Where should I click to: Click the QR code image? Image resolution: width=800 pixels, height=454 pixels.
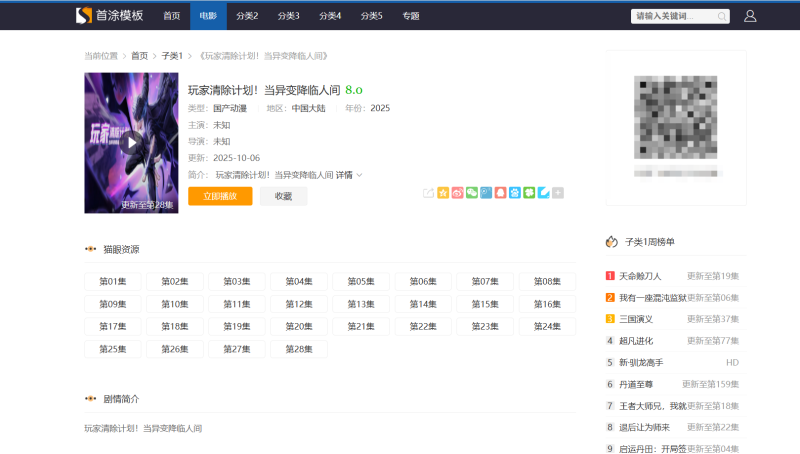pyautogui.click(x=676, y=117)
